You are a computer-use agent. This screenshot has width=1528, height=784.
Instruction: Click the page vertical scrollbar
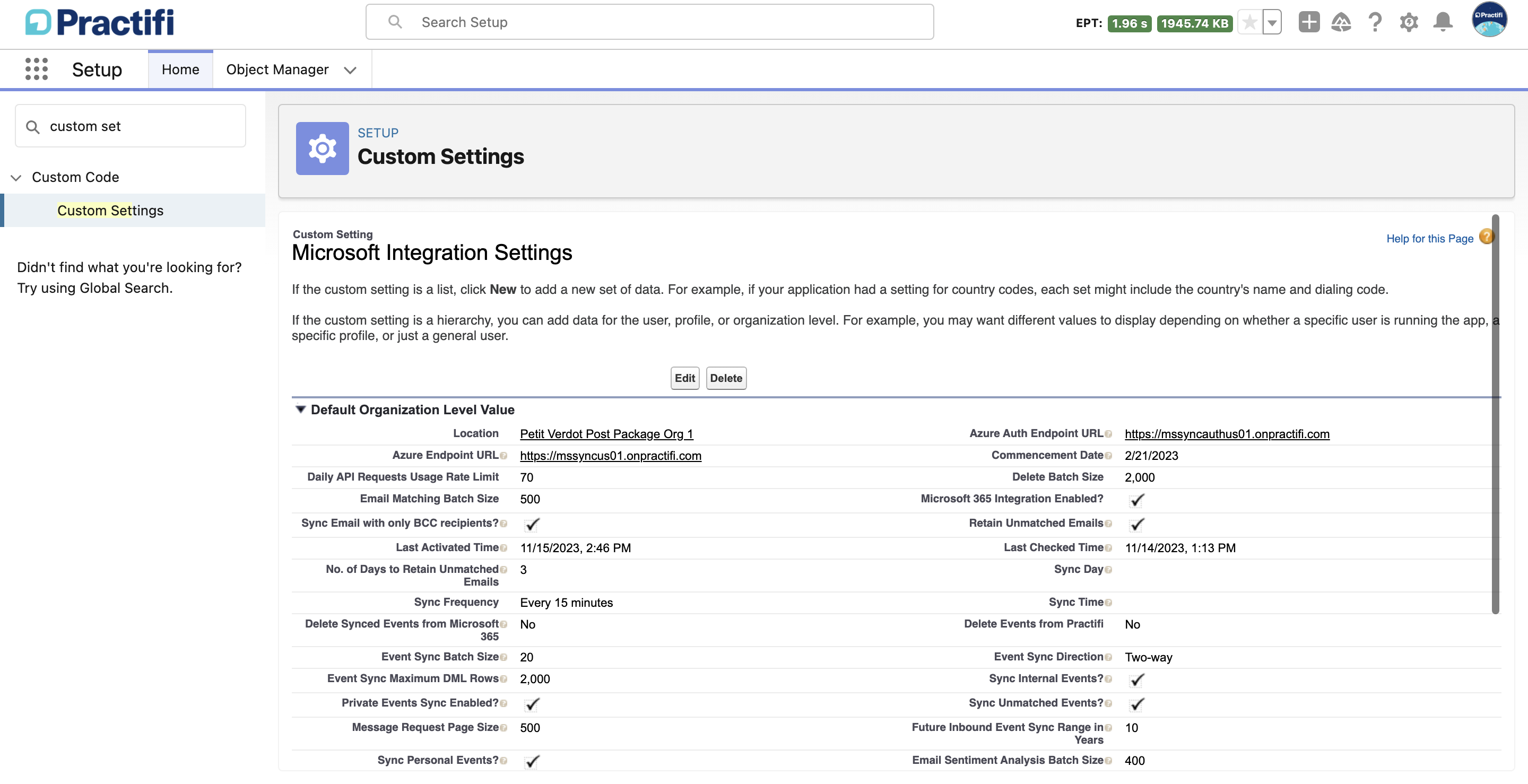(x=1496, y=414)
